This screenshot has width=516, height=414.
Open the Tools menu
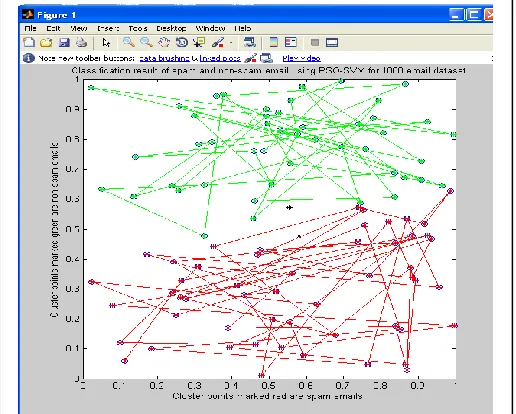[138, 28]
